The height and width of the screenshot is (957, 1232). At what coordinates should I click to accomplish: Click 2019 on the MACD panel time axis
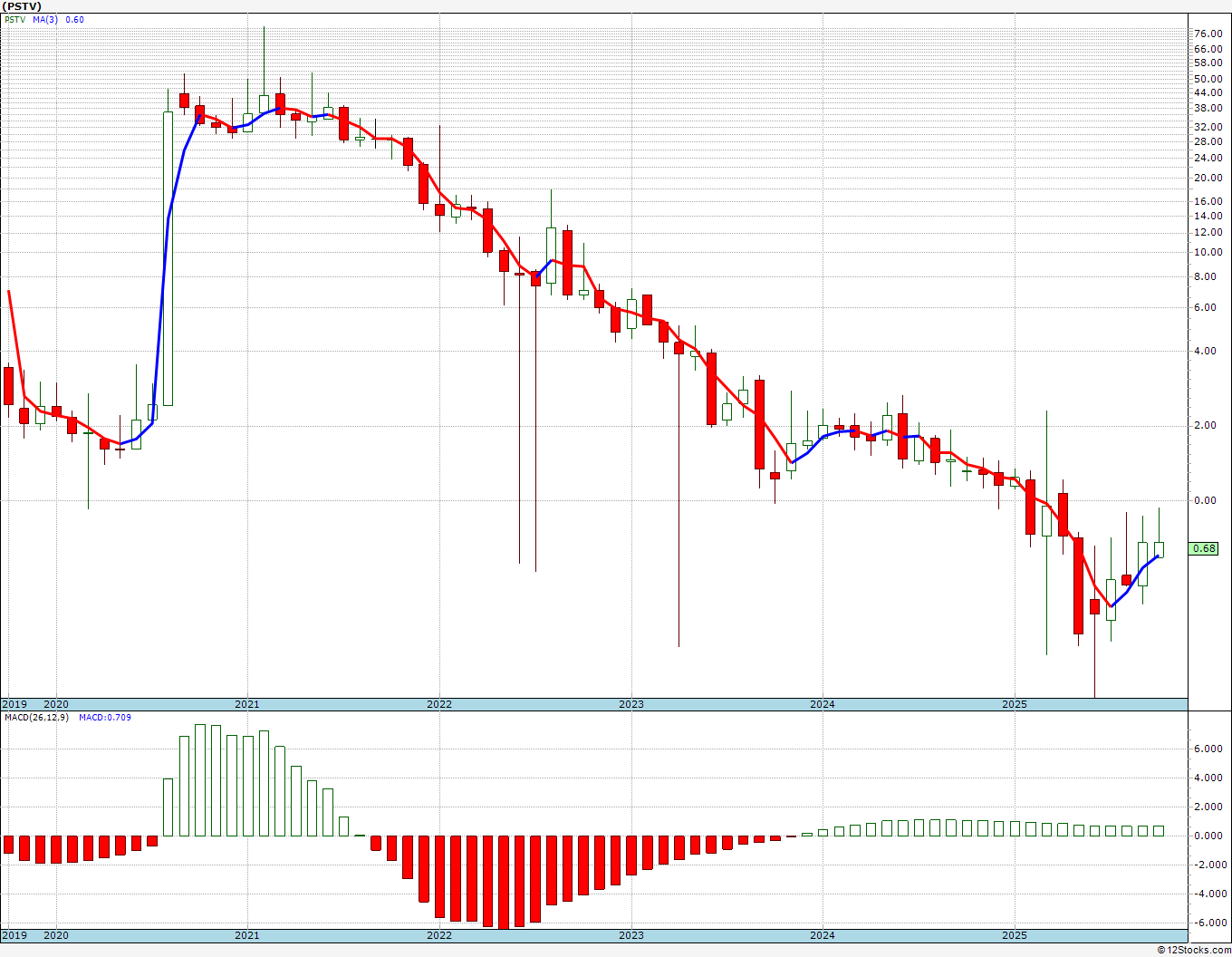click(x=14, y=935)
